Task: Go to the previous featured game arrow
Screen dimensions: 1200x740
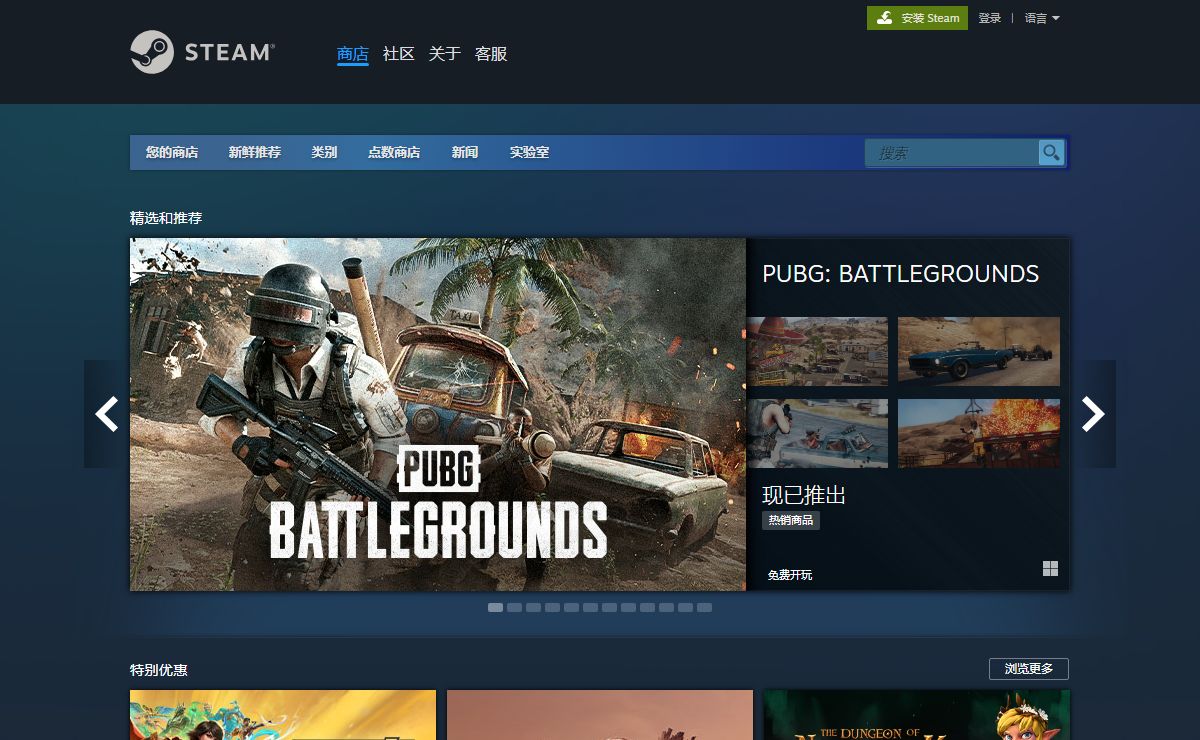Action: point(107,414)
